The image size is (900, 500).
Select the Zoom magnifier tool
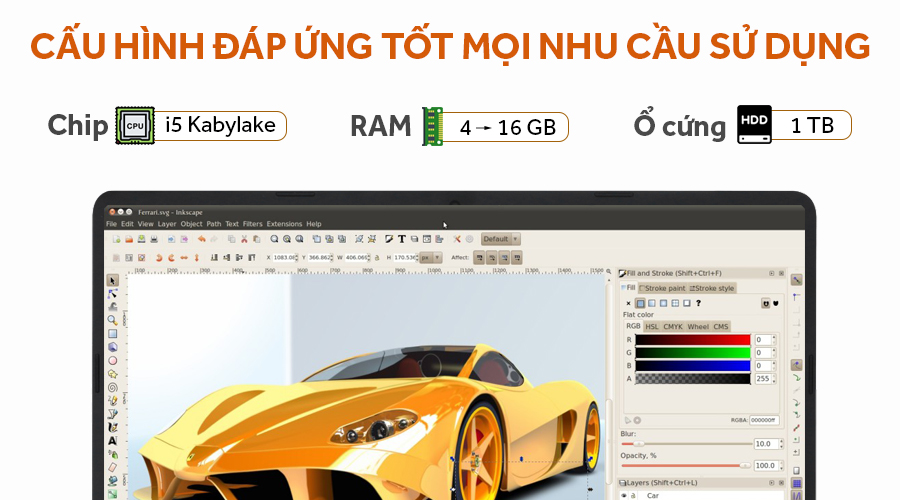112,320
